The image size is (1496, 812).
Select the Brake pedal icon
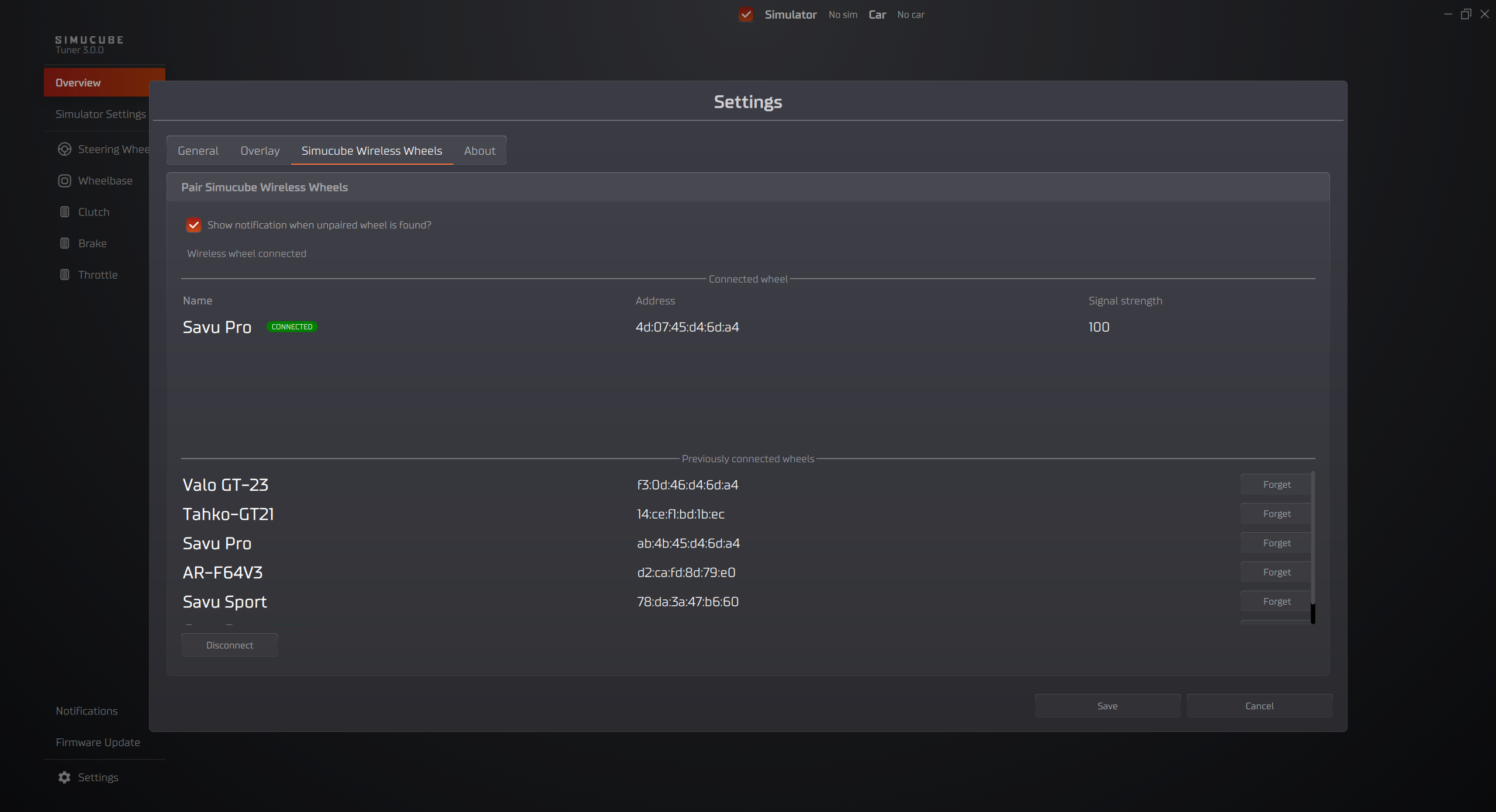(x=64, y=244)
